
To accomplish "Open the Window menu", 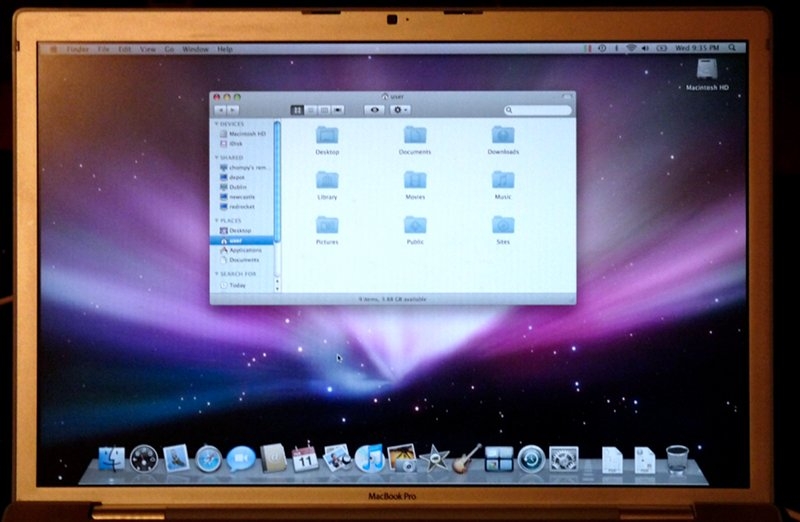I will (x=195, y=49).
